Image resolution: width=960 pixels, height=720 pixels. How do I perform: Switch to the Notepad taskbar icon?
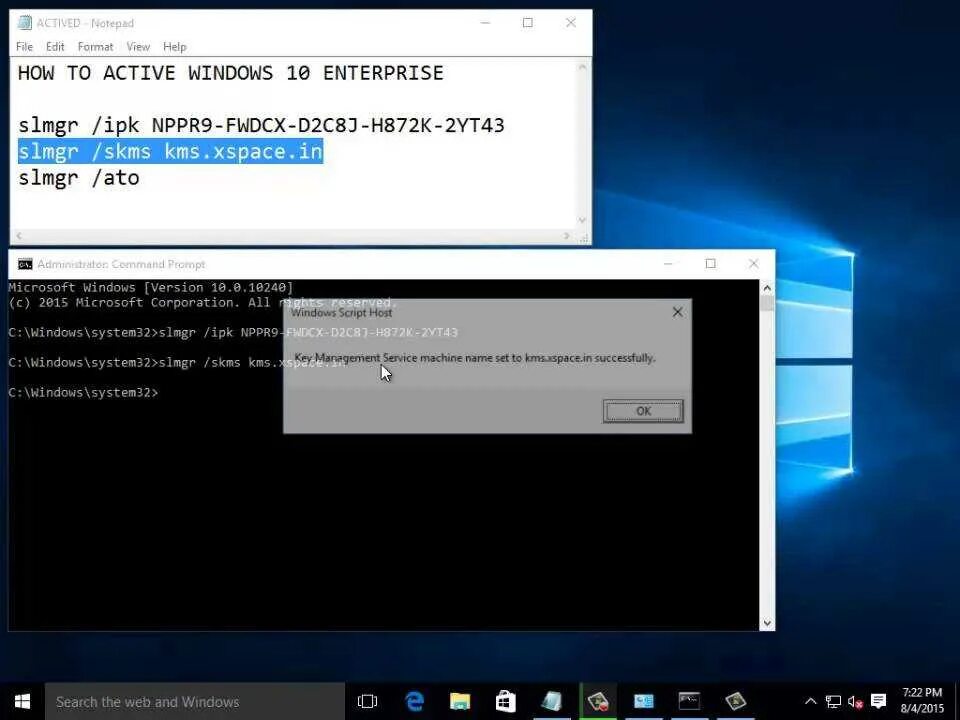pyautogui.click(x=552, y=701)
